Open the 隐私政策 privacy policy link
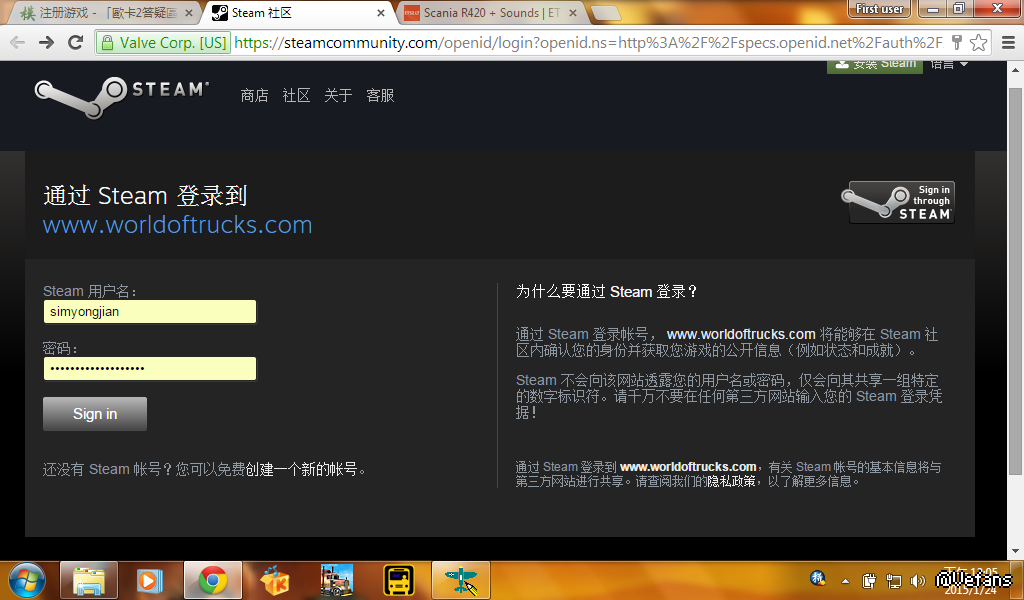Screen dimensions: 1024x600 (731, 481)
